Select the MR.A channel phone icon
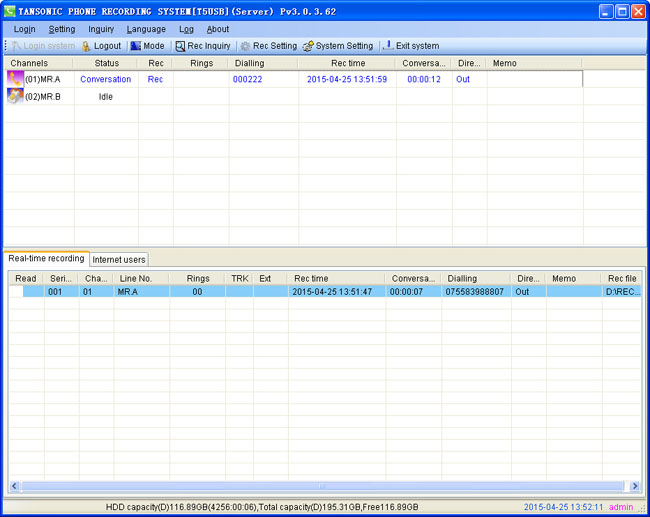This screenshot has height=517, width=650. 15,79
